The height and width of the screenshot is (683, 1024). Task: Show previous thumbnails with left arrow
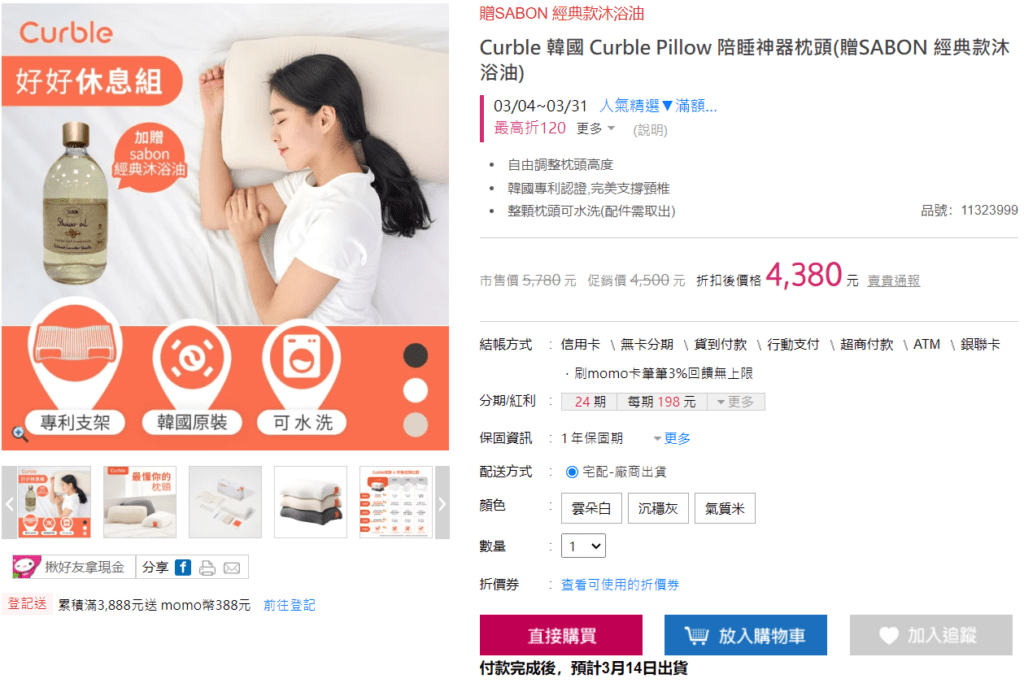(x=9, y=503)
